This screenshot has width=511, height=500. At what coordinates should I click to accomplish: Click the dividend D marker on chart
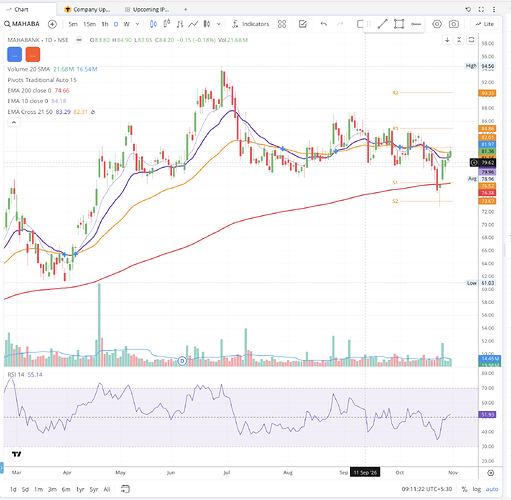[x=182, y=361]
